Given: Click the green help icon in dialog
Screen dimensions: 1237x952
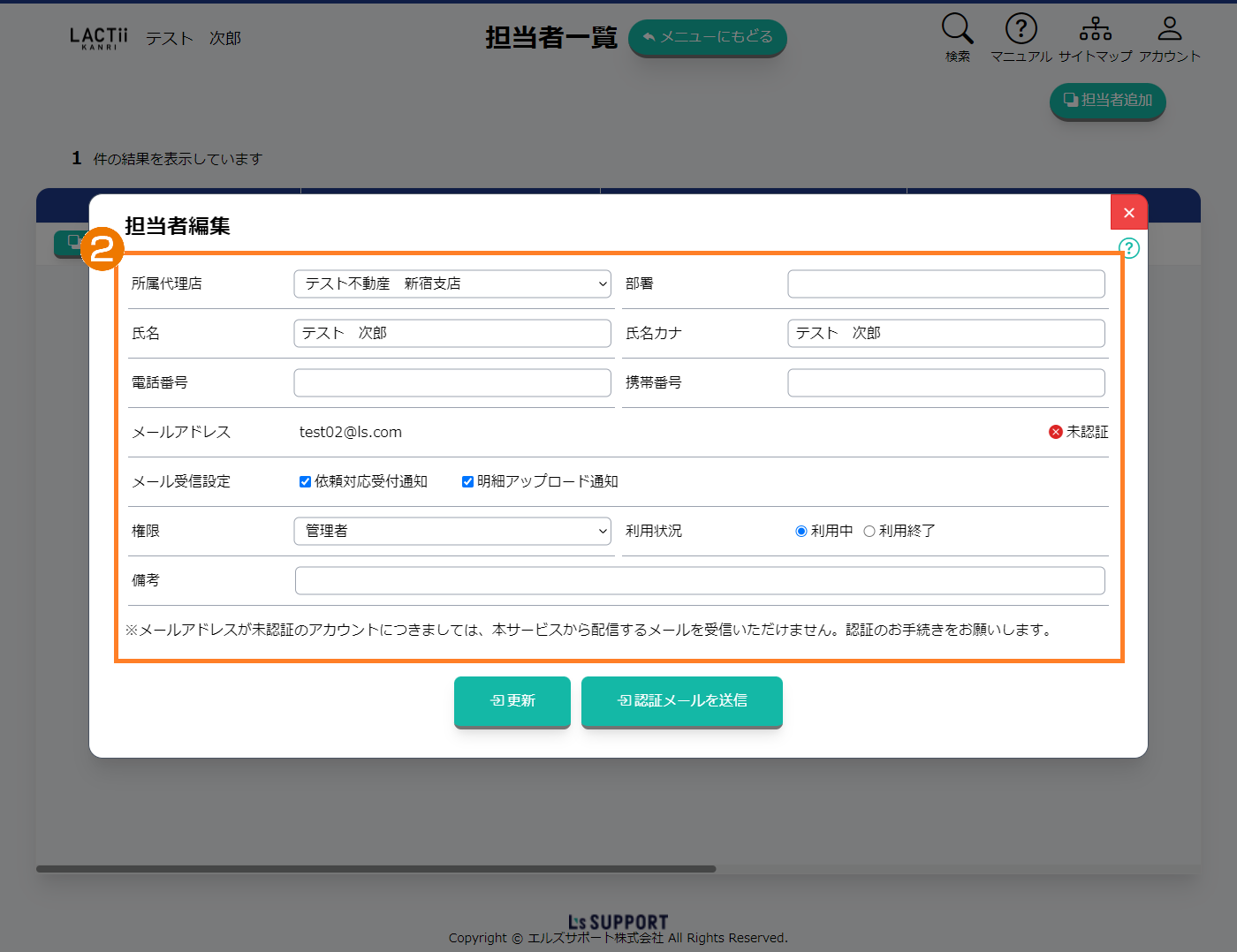Looking at the screenshot, I should [1128, 248].
